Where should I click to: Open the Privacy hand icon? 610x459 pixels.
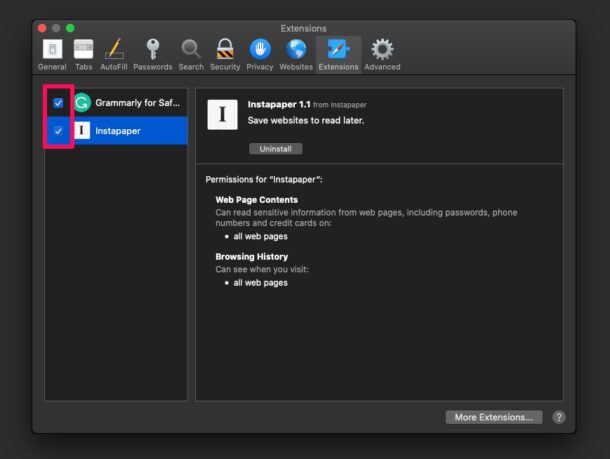pyautogui.click(x=260, y=49)
